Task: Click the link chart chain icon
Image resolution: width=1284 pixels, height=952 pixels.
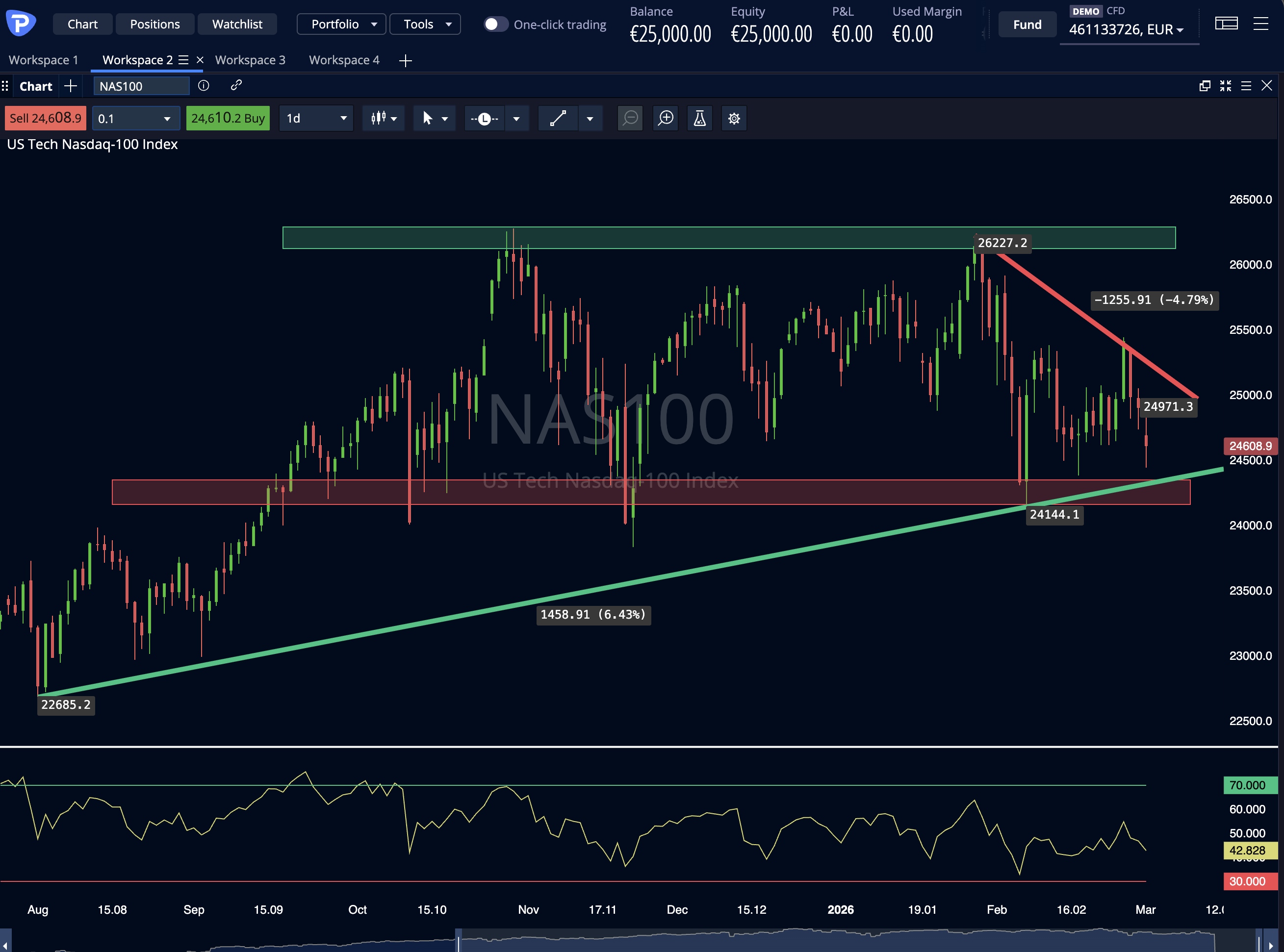Action: (236, 86)
